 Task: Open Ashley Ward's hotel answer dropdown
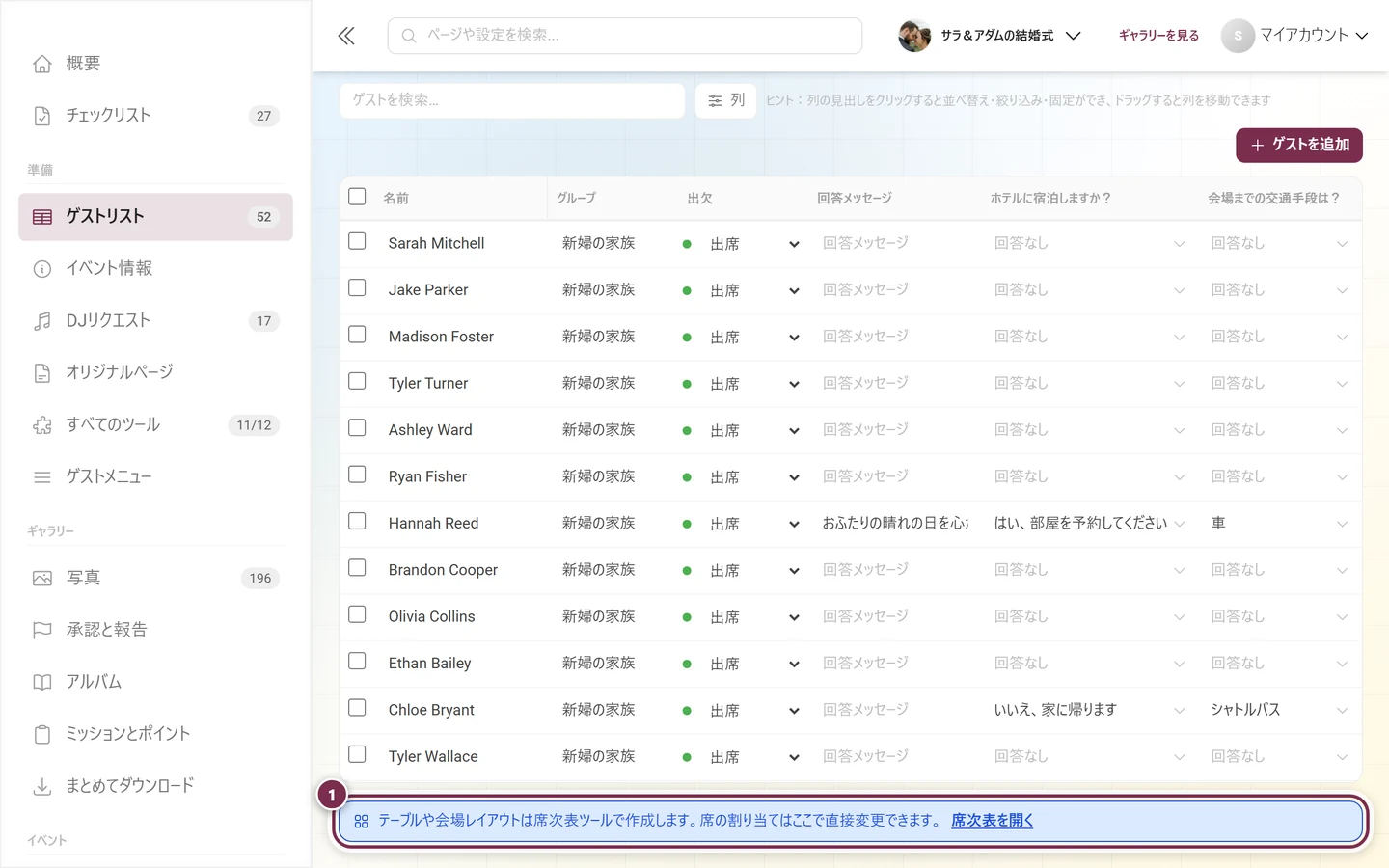tap(1089, 430)
